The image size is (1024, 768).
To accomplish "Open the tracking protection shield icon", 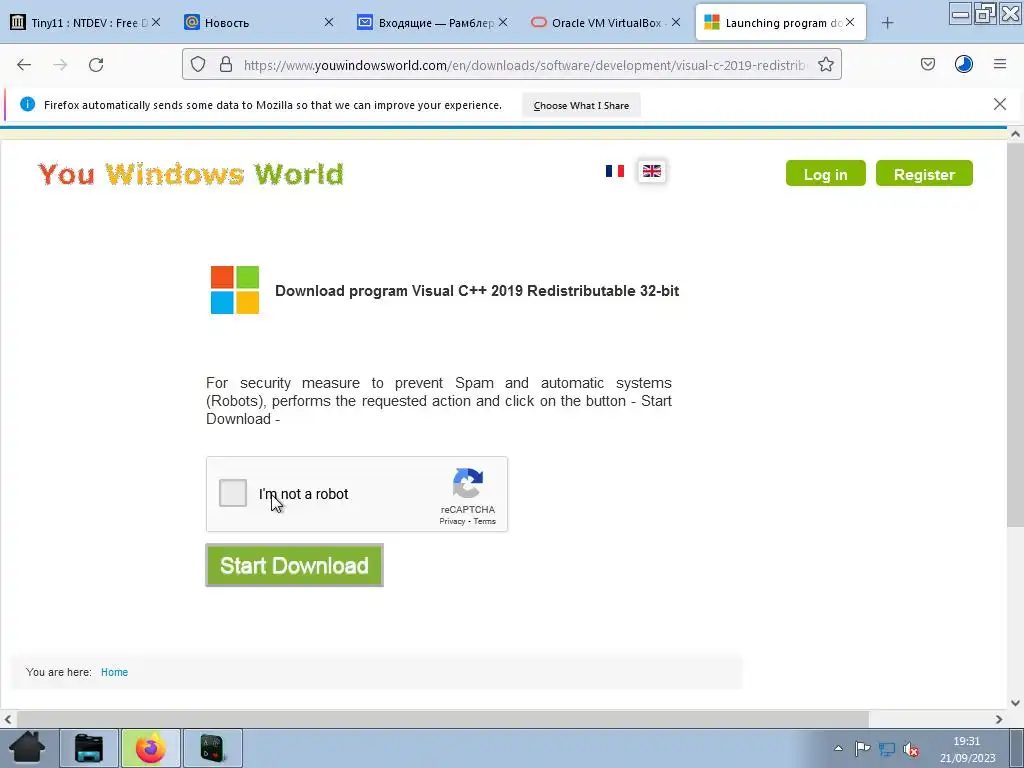I will [x=198, y=64].
